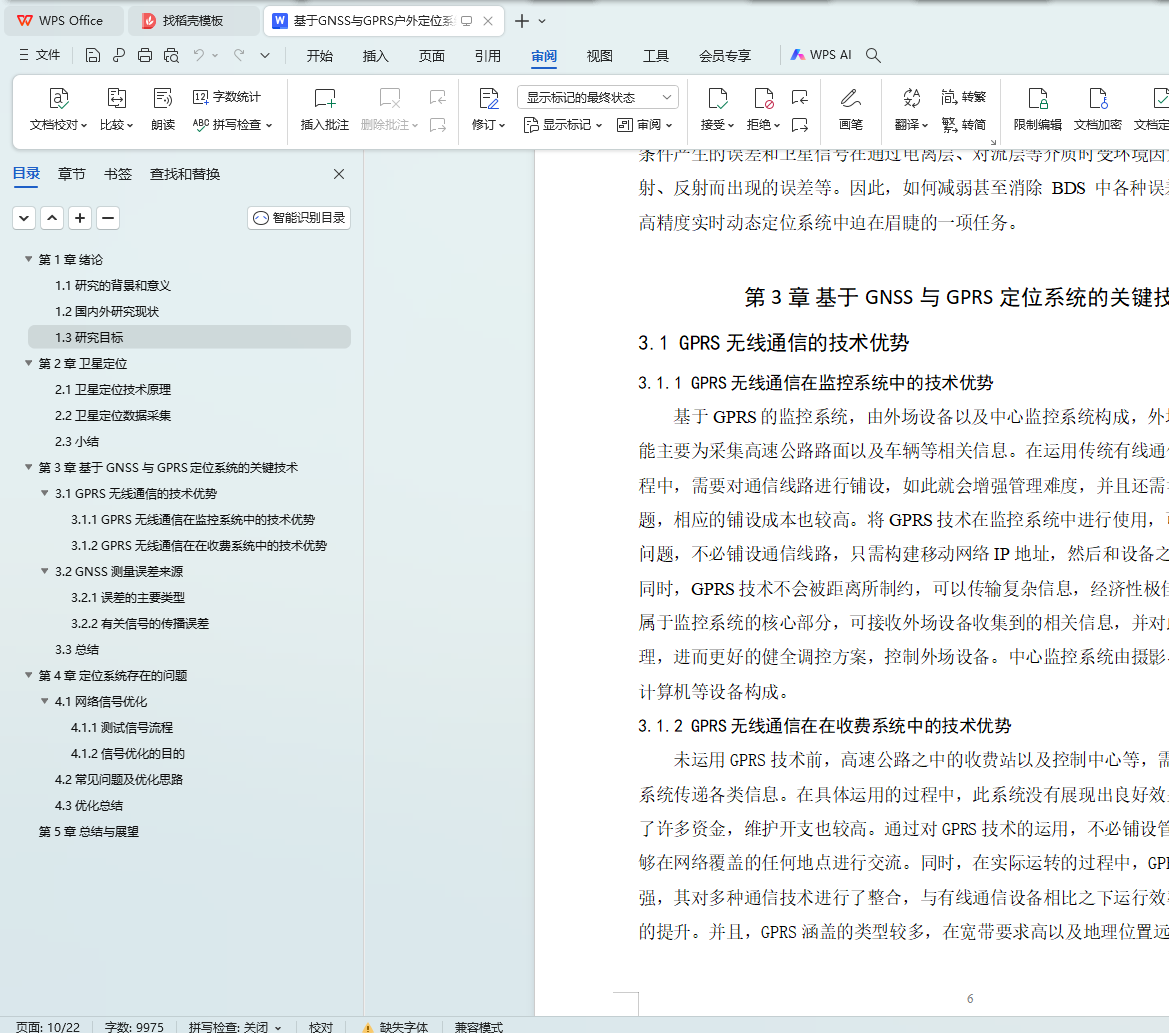
Task: Convert text with 转繁
Action: pyautogui.click(x=963, y=97)
